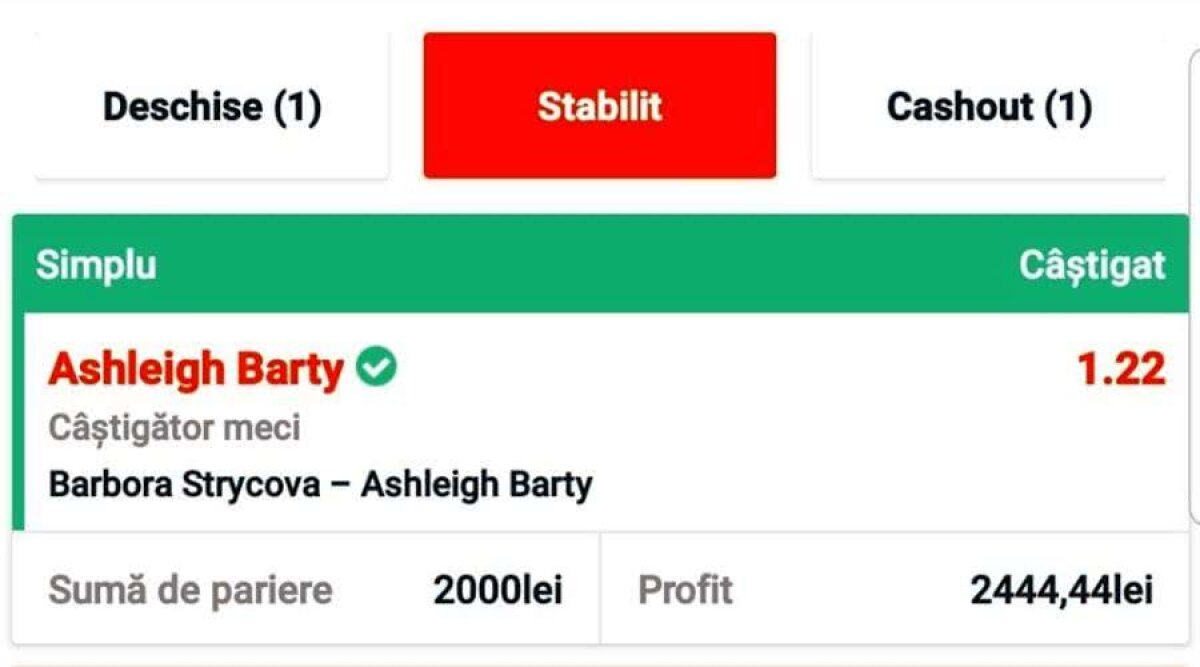Select the red Ashleigh Barty selection title
Image resolution: width=1200 pixels, height=667 pixels.
click(x=196, y=369)
